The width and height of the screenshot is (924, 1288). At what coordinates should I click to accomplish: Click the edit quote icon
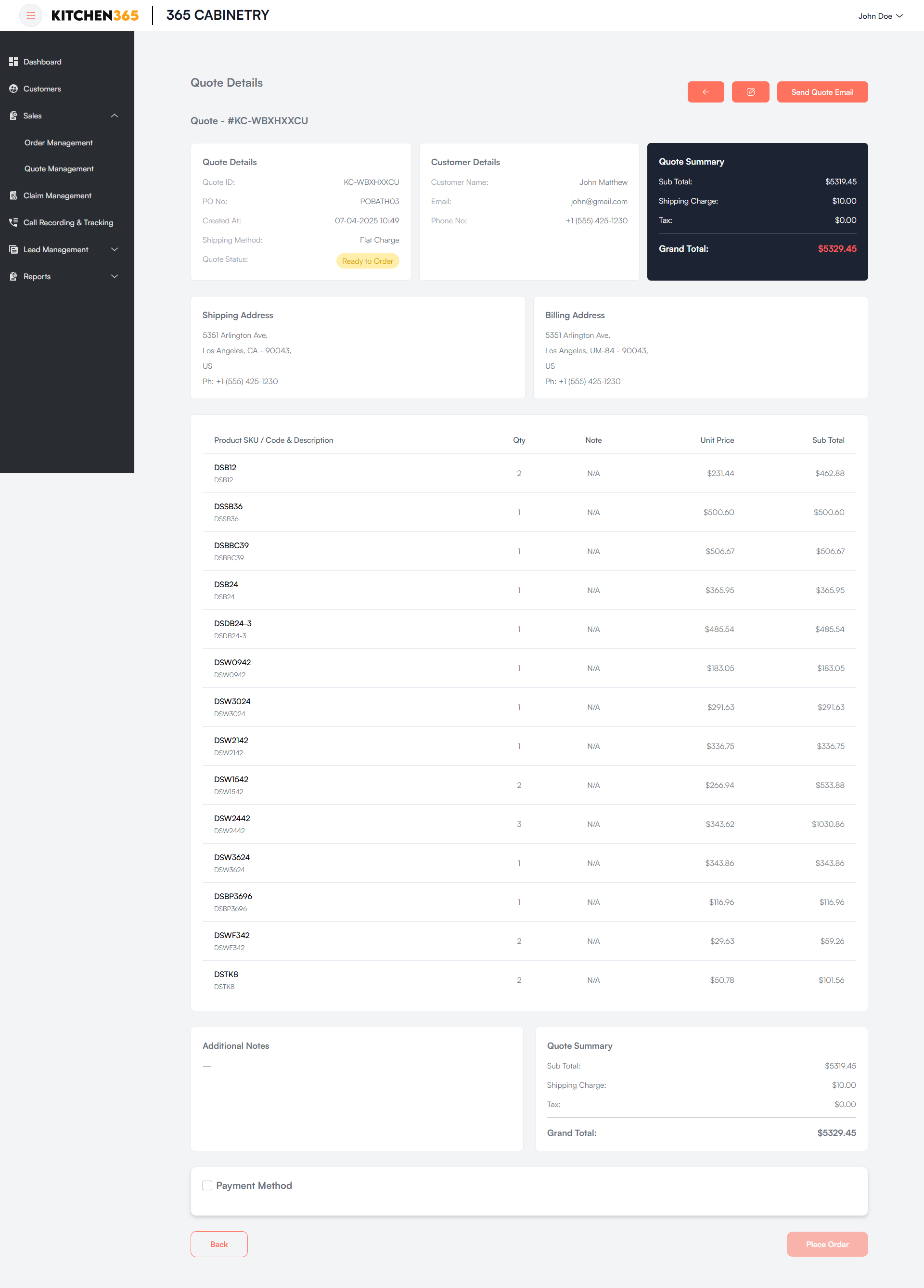[x=750, y=91]
